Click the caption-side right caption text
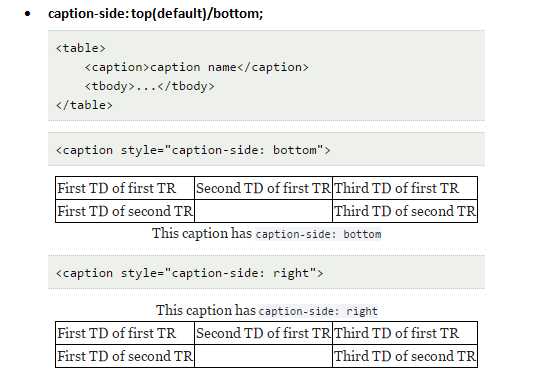Image resolution: width=557 pixels, height=391 pixels. click(266, 311)
